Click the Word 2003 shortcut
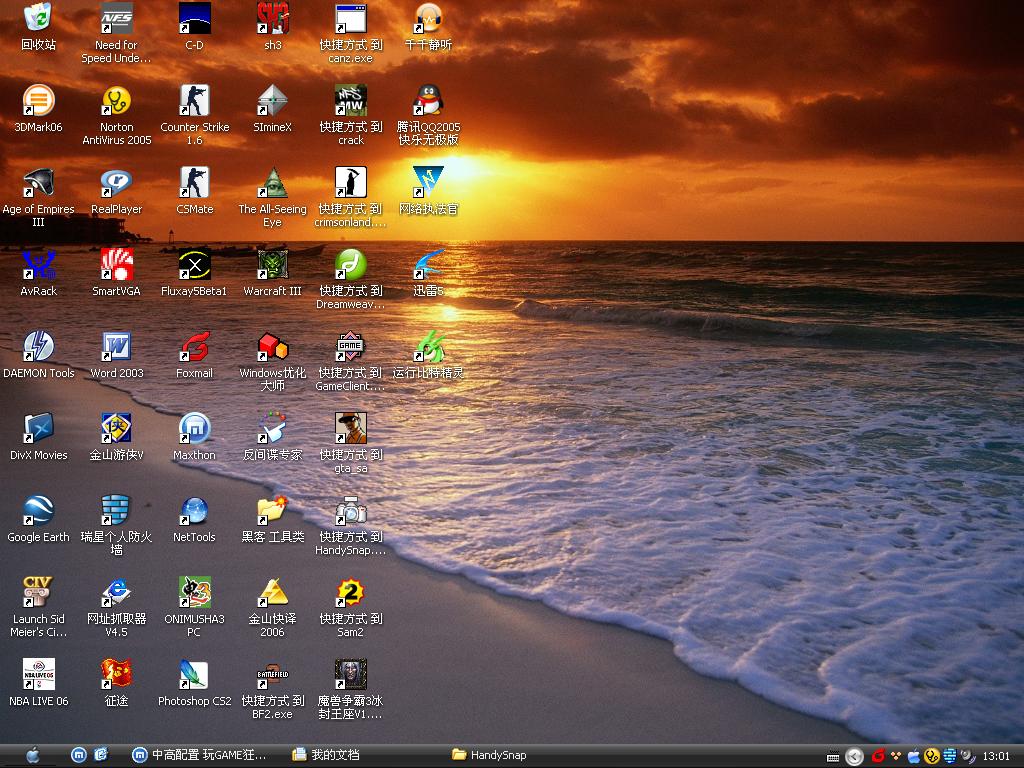The width and height of the screenshot is (1024, 768). [x=116, y=347]
